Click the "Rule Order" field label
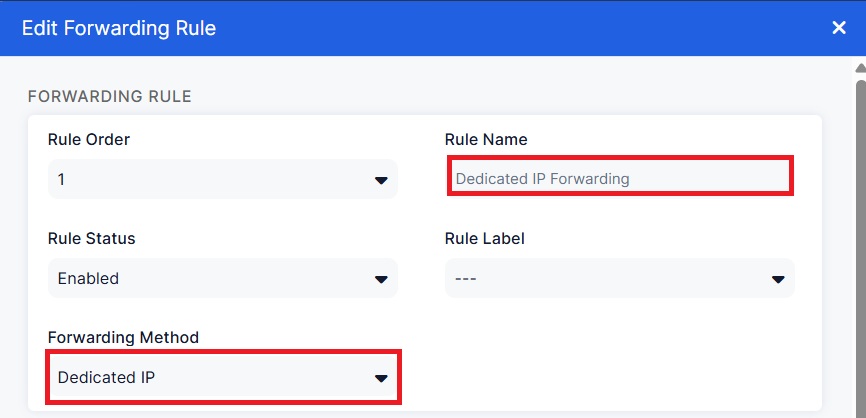866x418 pixels. point(89,139)
